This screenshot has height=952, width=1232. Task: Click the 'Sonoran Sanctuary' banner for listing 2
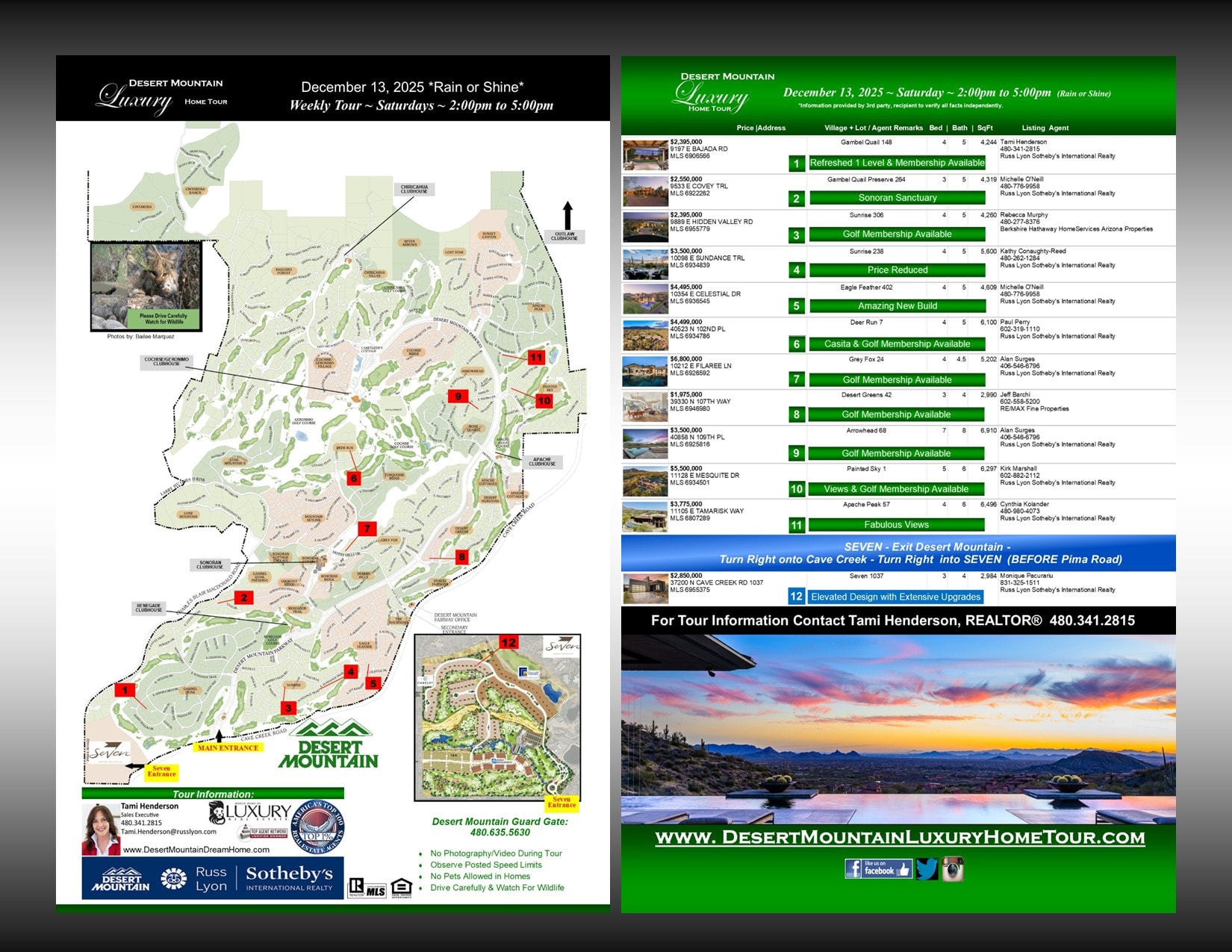coord(898,198)
